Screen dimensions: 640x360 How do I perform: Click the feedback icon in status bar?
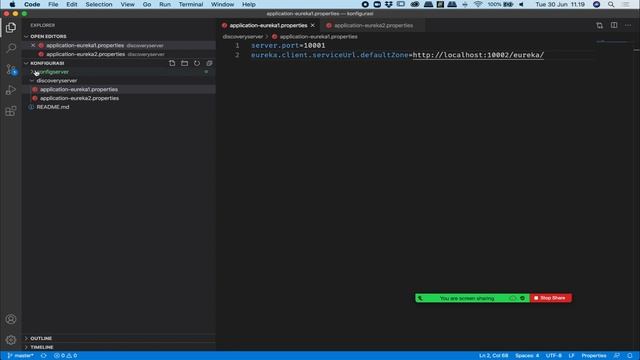click(616, 356)
